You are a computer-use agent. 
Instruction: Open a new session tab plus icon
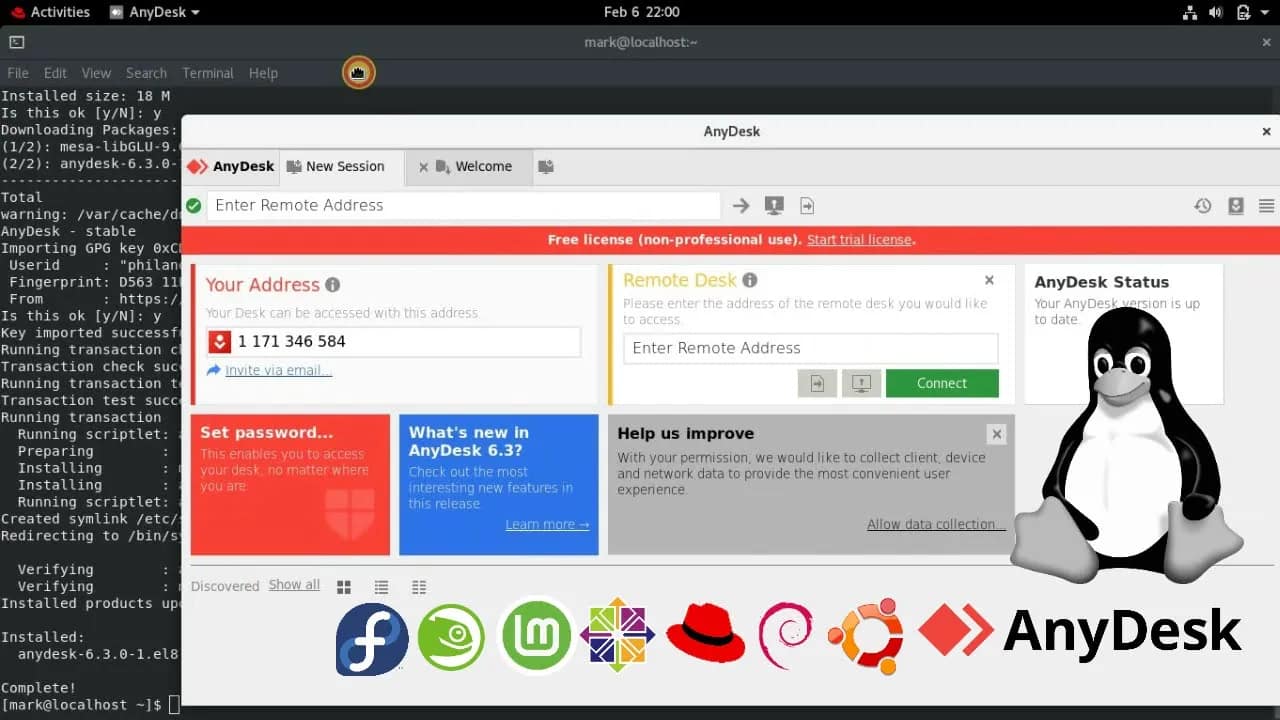pos(546,167)
